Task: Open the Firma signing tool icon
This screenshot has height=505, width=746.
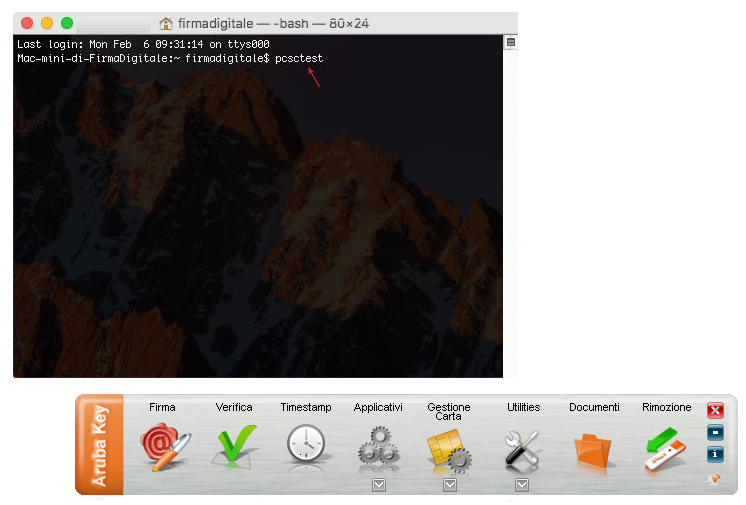Action: click(165, 447)
